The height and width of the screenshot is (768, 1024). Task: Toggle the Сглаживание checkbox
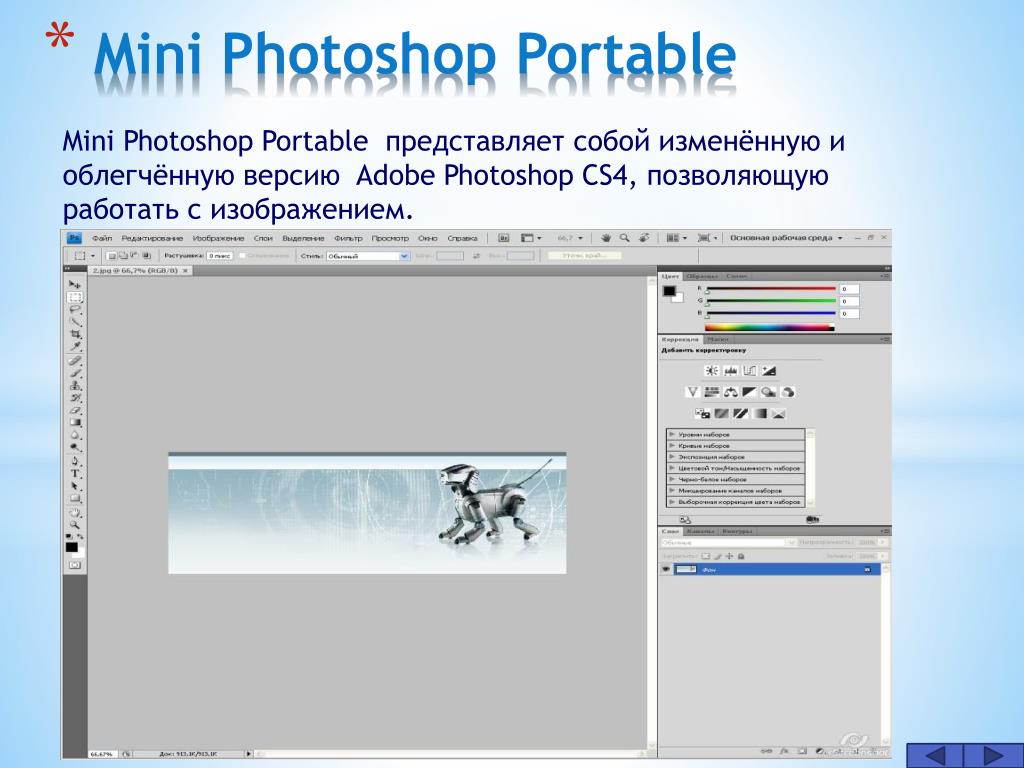[242, 256]
